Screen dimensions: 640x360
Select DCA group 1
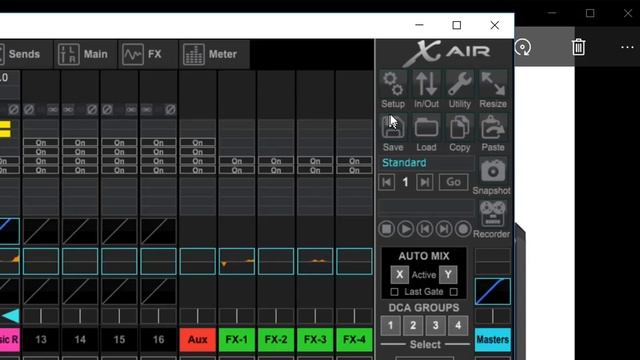coord(391,325)
